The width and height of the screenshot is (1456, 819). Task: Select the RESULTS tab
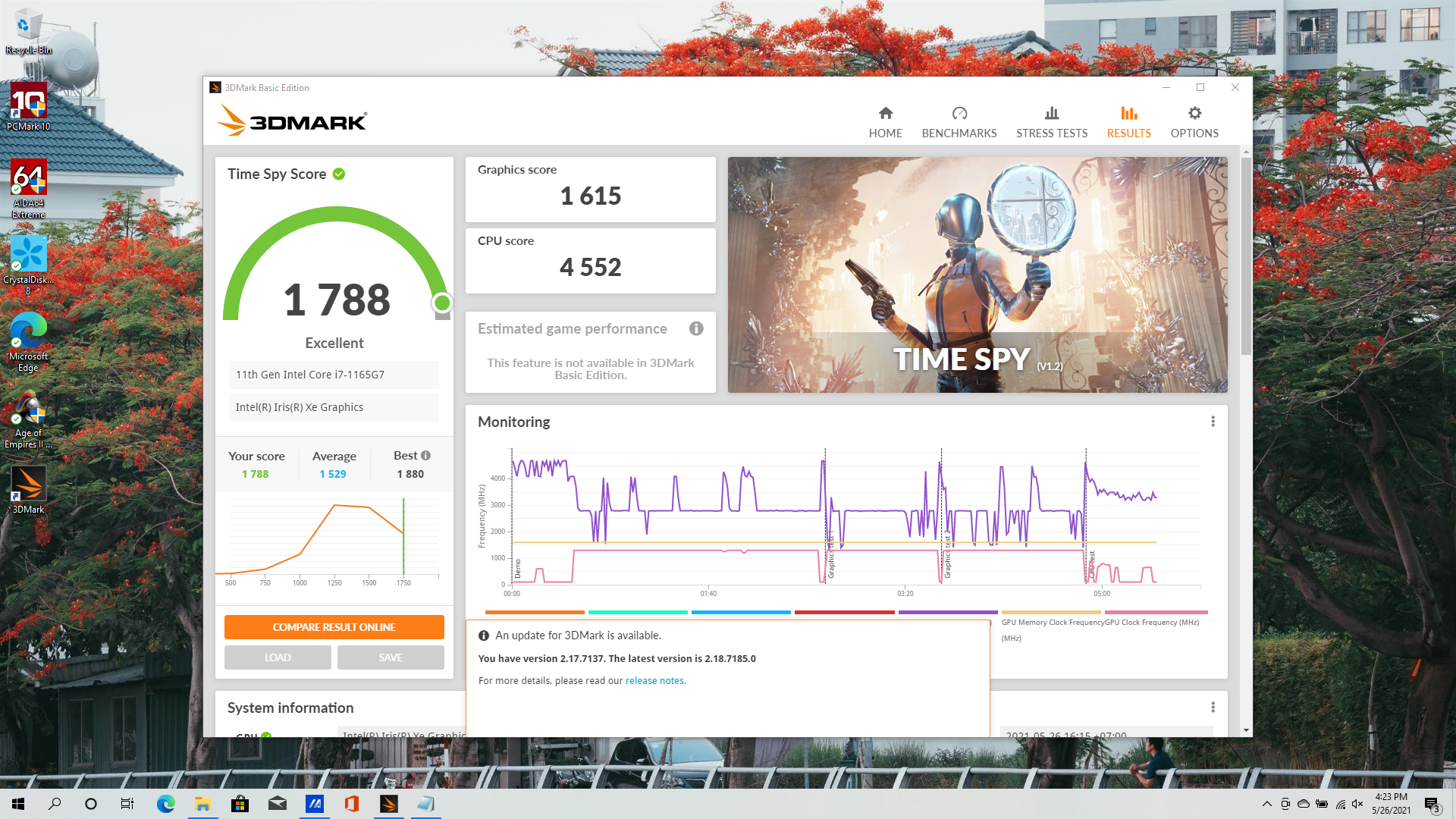(1128, 122)
